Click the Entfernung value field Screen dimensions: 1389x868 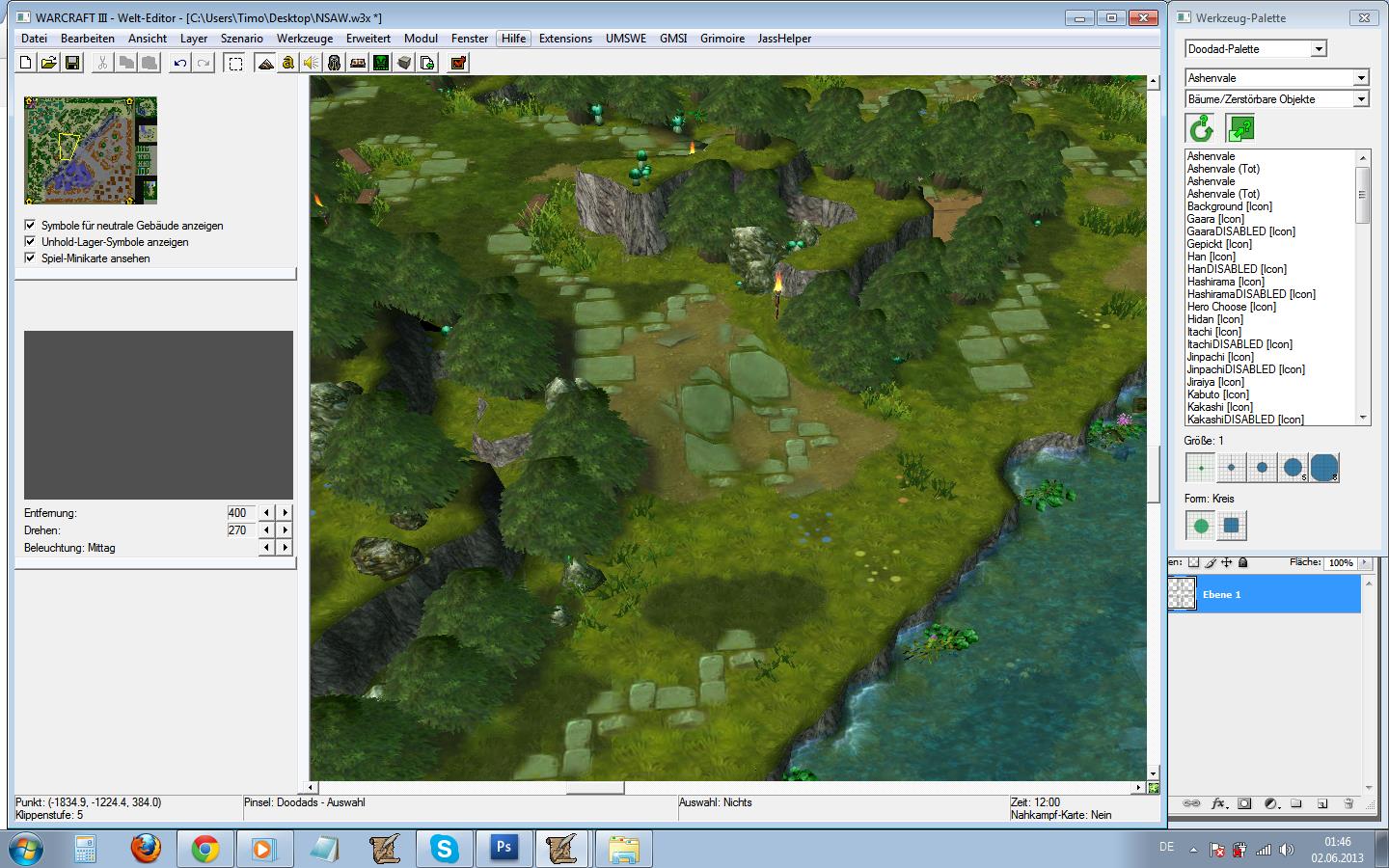pyautogui.click(x=240, y=513)
